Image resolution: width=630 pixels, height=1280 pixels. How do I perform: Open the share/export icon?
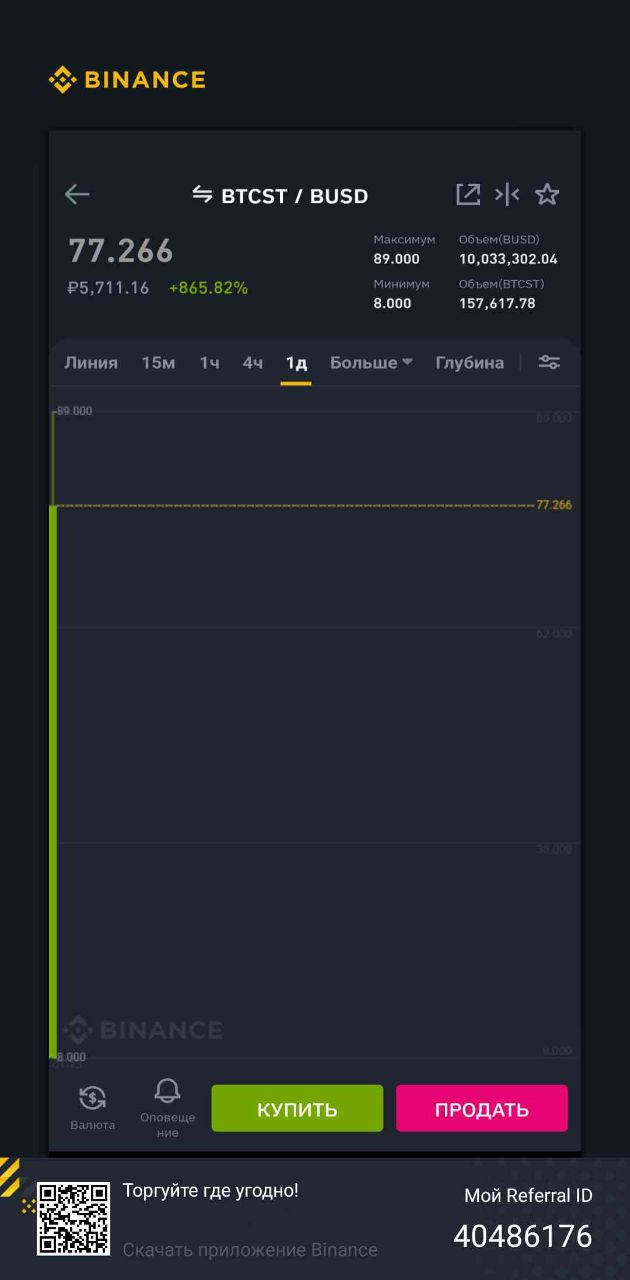click(x=468, y=195)
